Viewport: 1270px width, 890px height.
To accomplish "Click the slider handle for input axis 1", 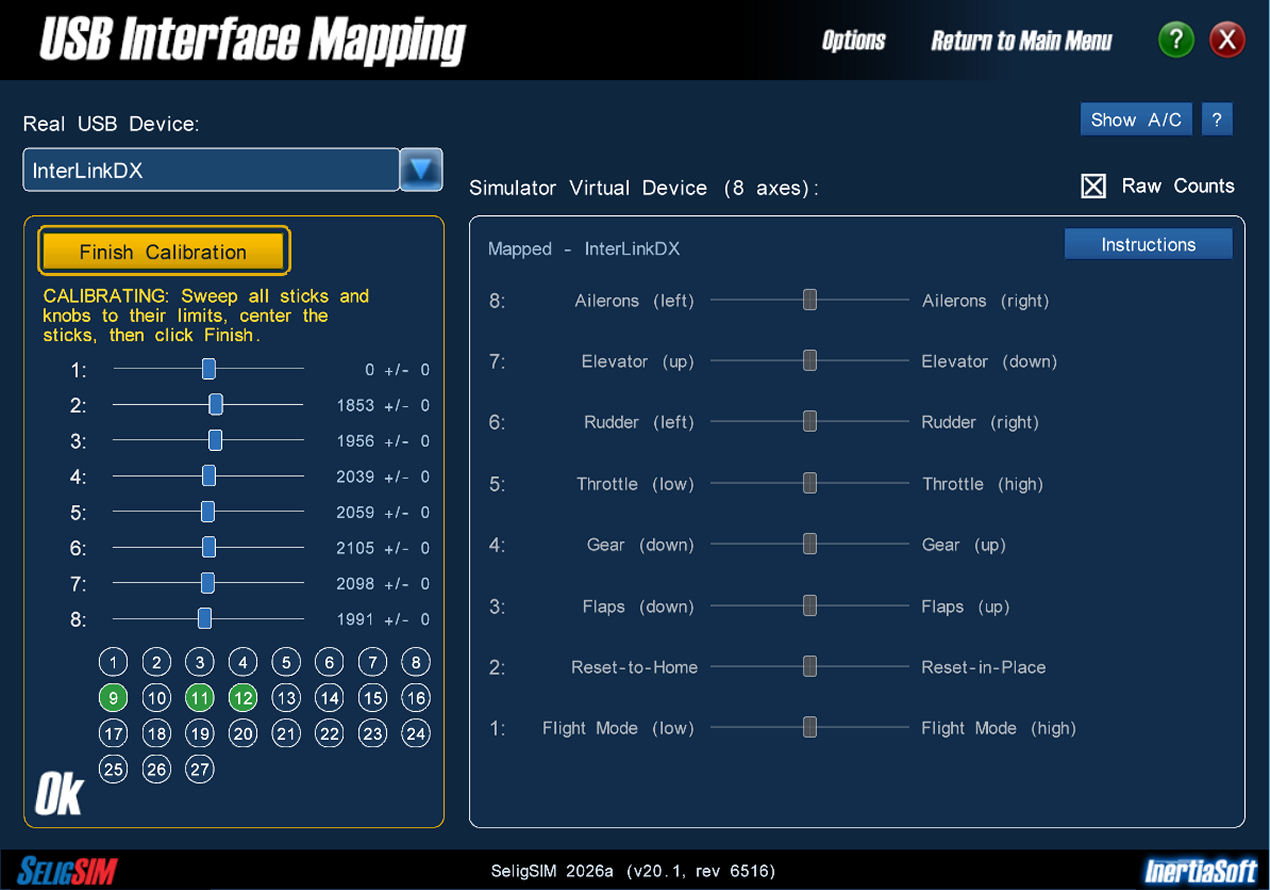I will [x=209, y=370].
